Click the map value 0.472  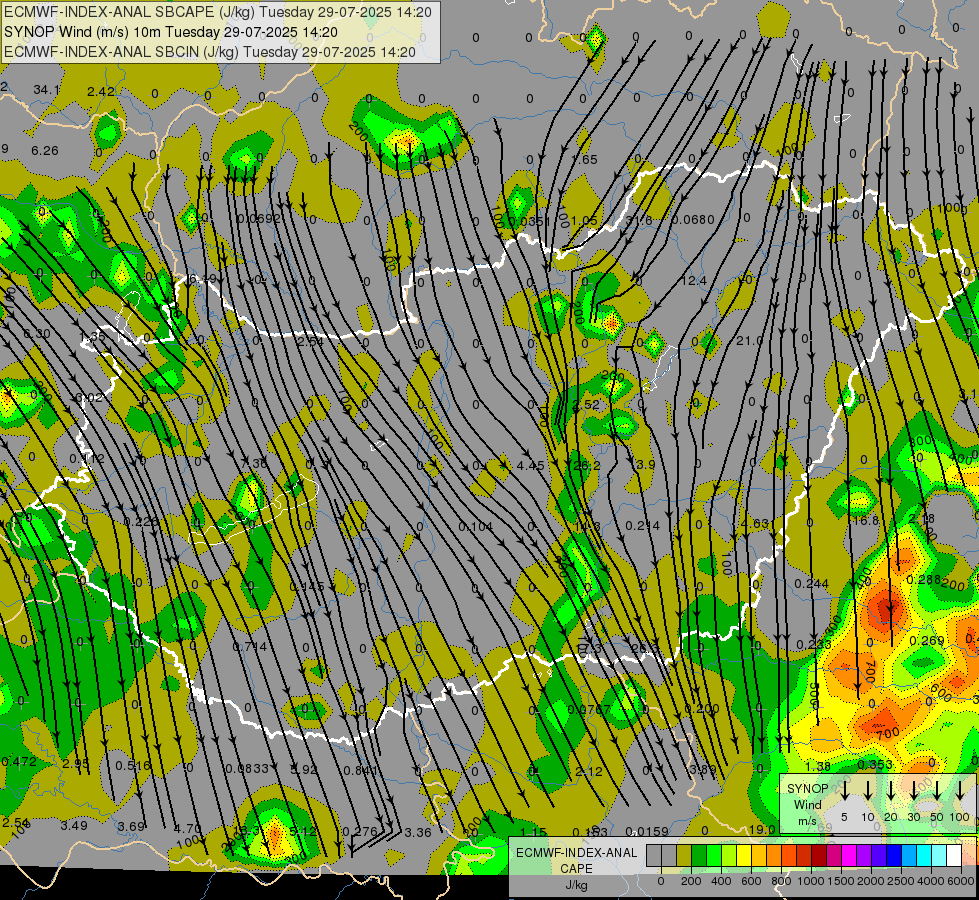coord(19,761)
